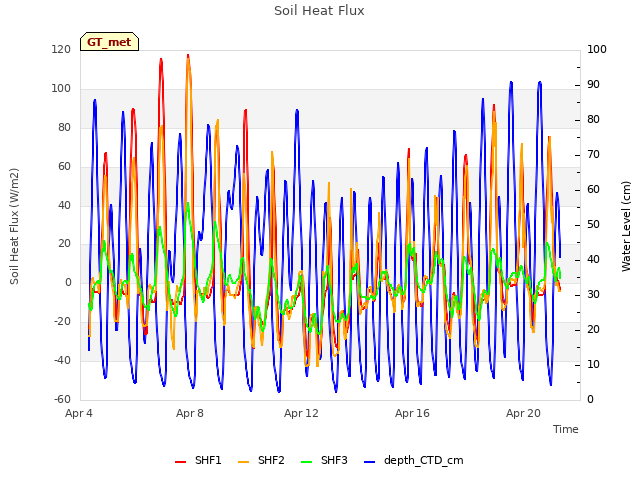Click the 0 right-axis tick label
Screen dimensions: 640x480
(x=590, y=400)
